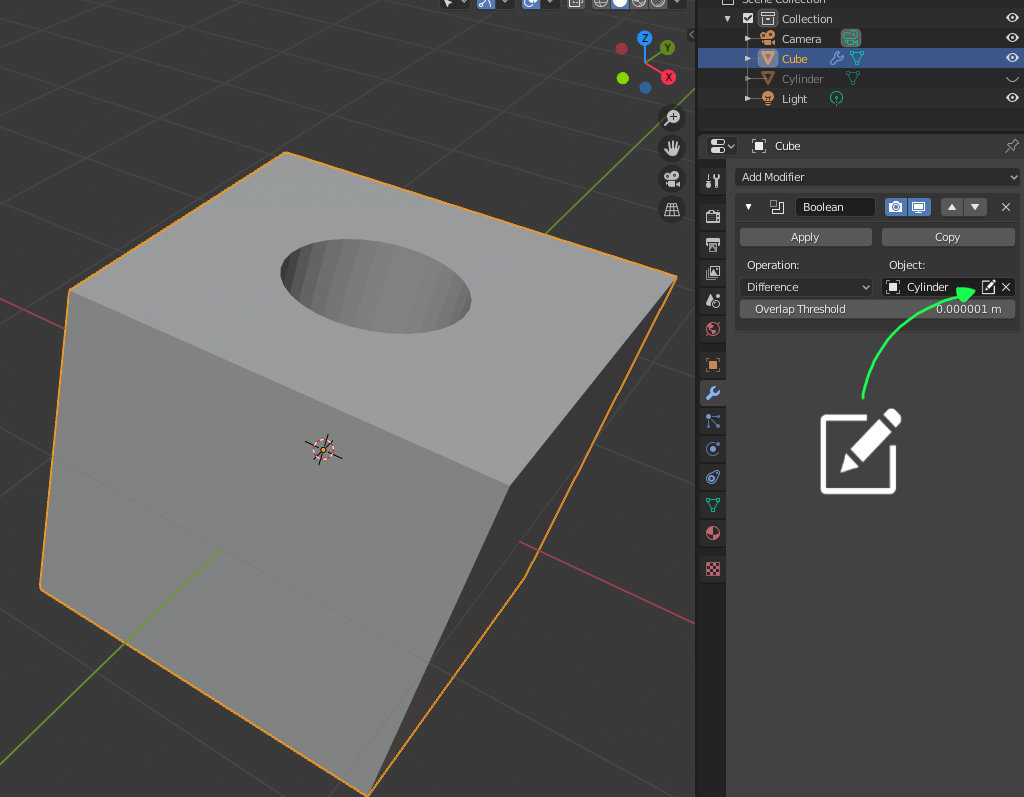Expand the Cube item in outliner
This screenshot has height=797, width=1024.
point(748,59)
